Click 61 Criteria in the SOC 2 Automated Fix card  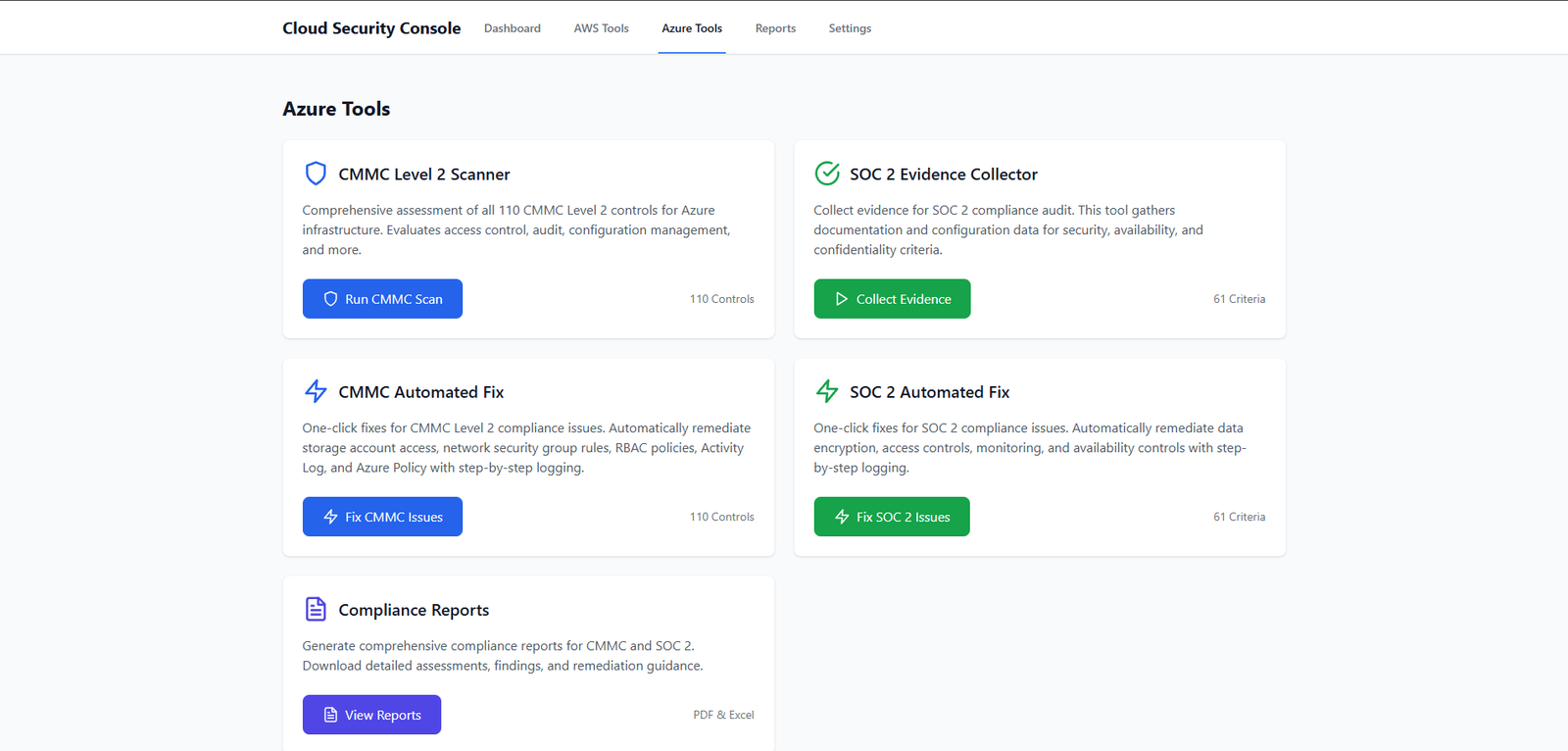(1240, 517)
